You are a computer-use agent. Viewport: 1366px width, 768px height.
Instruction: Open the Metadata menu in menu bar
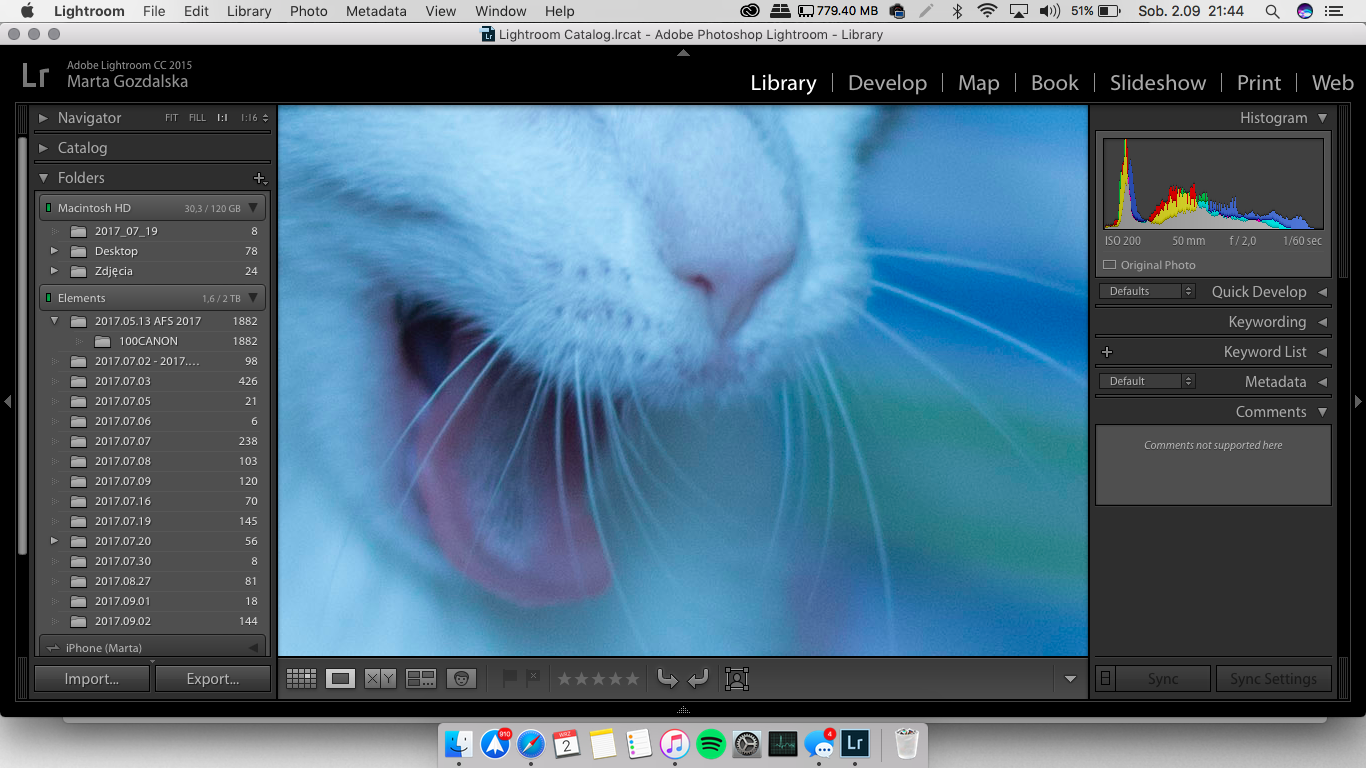(376, 11)
